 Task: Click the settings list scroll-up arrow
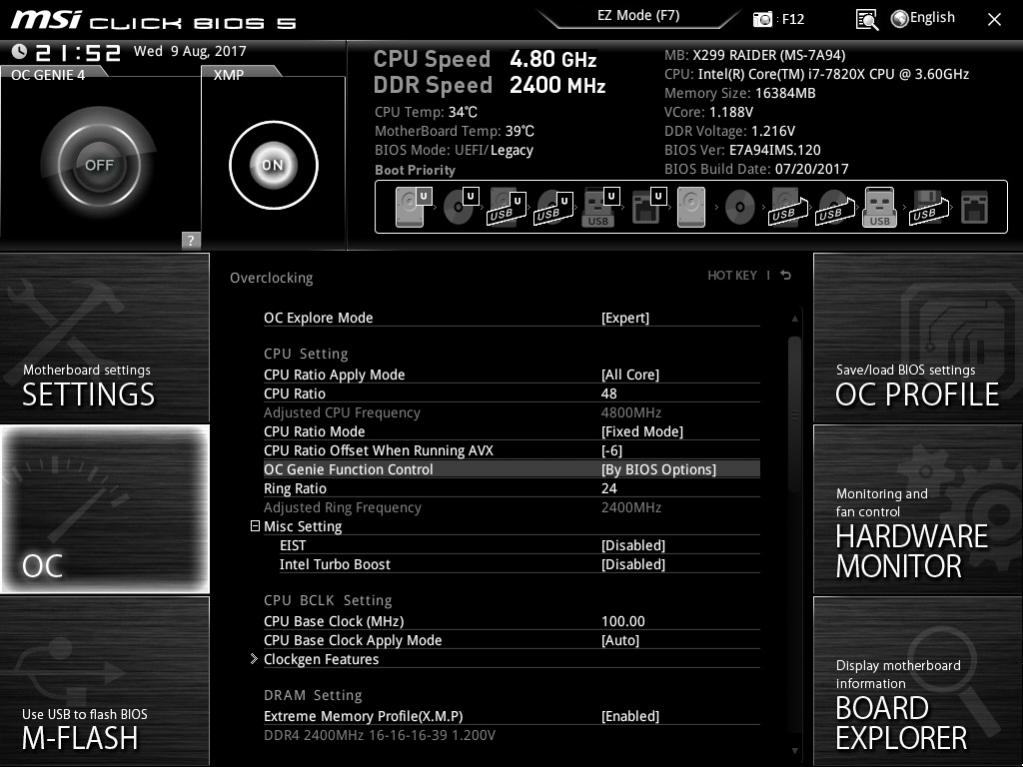click(x=795, y=319)
